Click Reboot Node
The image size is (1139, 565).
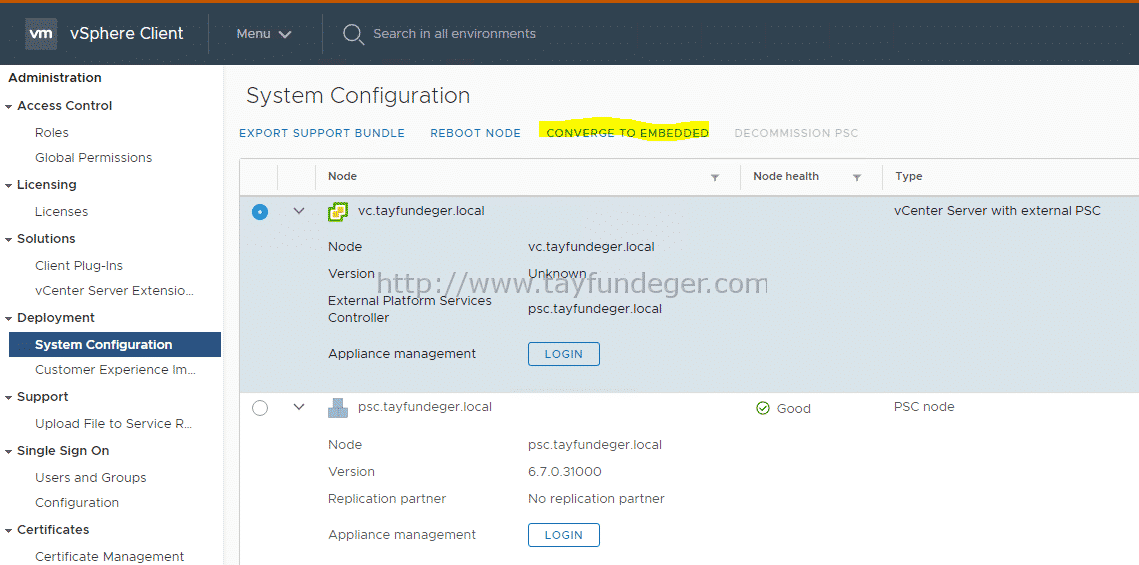click(x=475, y=133)
